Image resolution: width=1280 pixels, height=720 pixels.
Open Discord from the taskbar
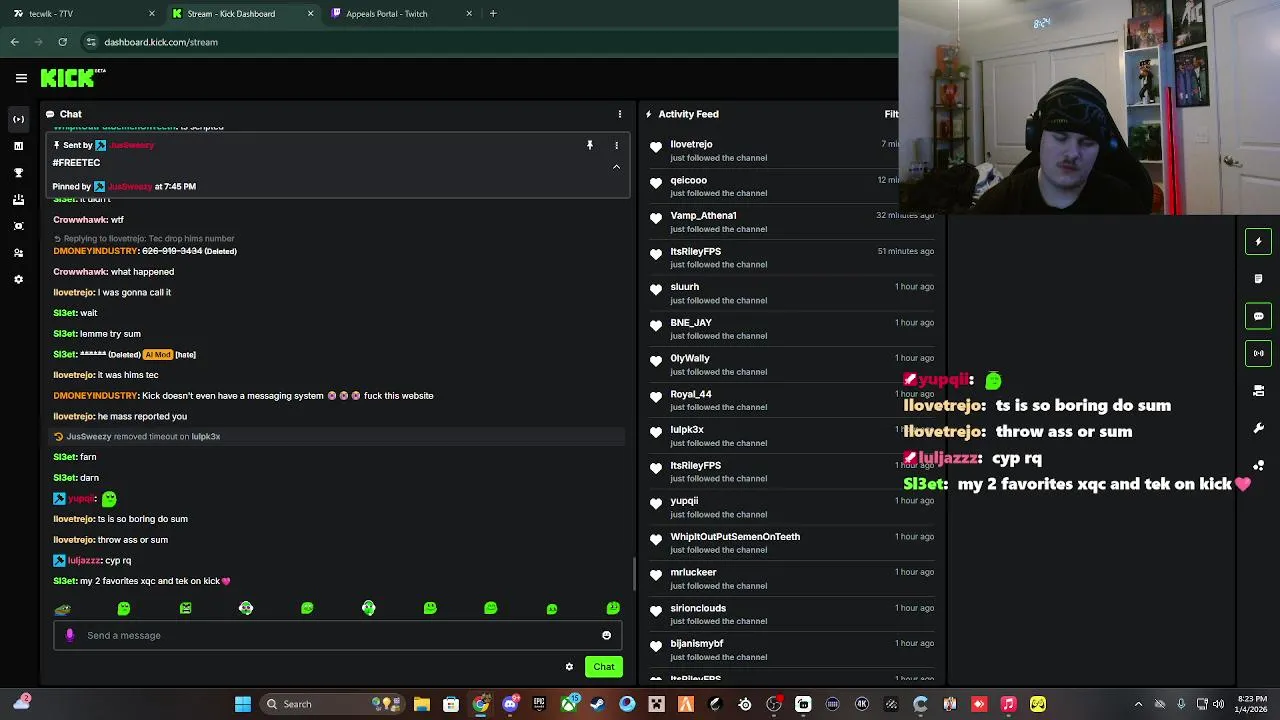pyautogui.click(x=510, y=704)
